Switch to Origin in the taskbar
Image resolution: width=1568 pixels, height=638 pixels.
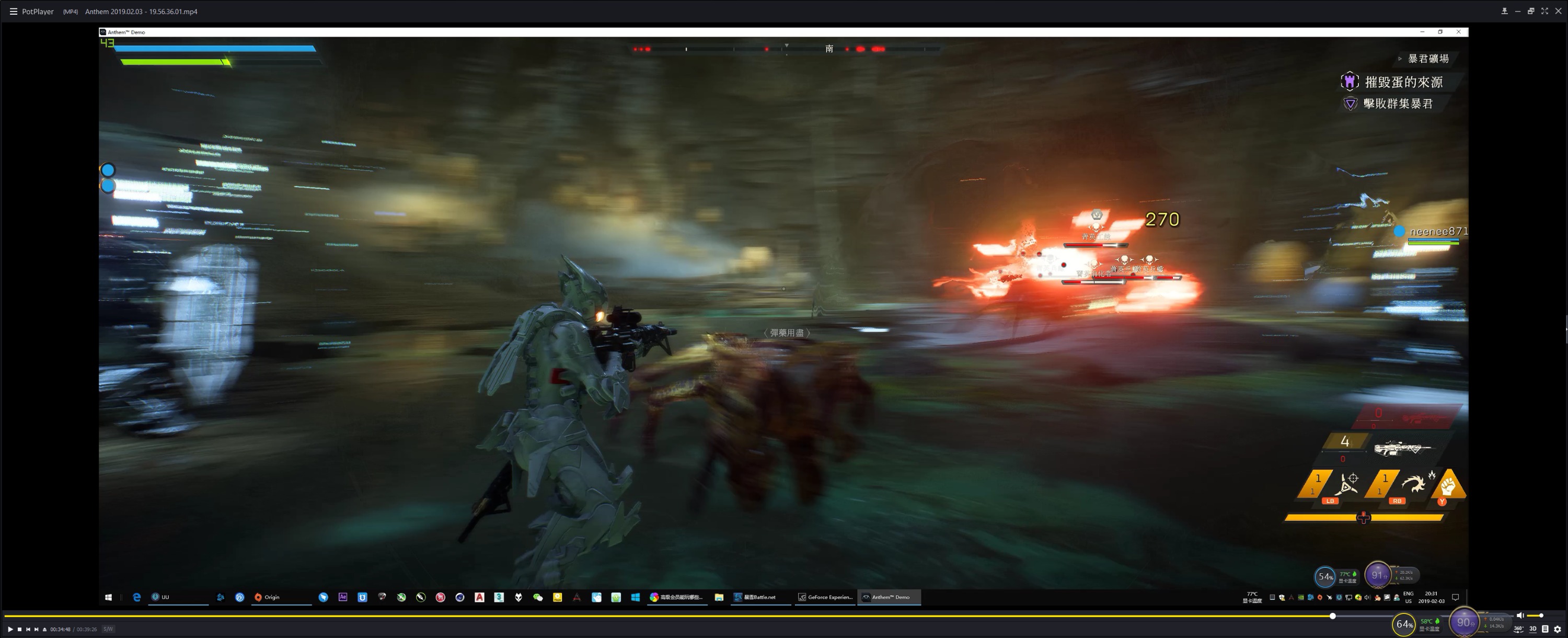click(x=281, y=597)
